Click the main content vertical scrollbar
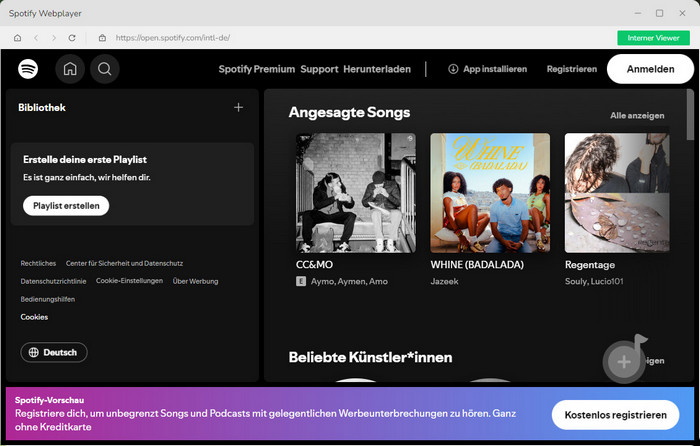700x446 pixels. click(690, 115)
